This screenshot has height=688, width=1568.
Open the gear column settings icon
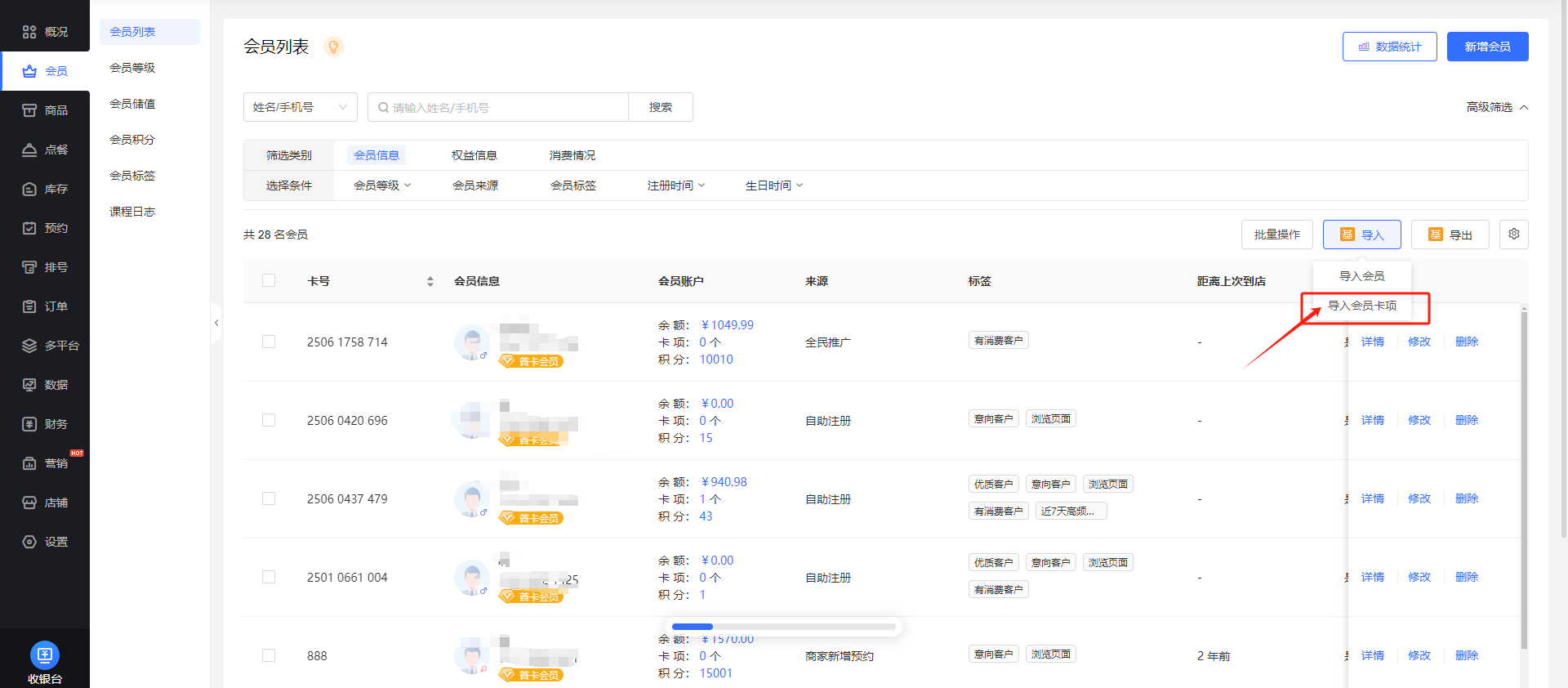tap(1513, 235)
